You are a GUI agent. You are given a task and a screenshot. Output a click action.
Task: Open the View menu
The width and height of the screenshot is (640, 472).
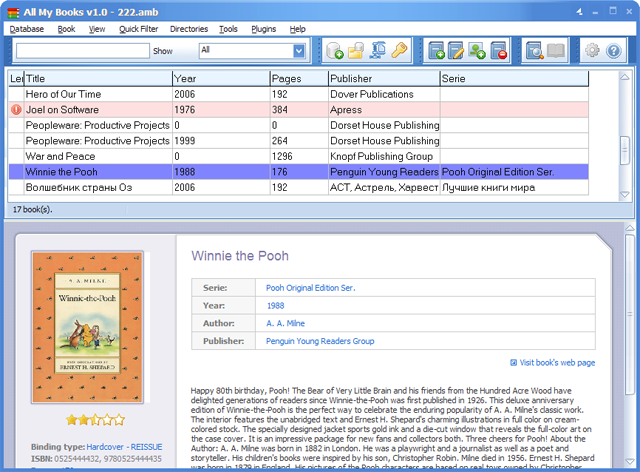point(97,29)
